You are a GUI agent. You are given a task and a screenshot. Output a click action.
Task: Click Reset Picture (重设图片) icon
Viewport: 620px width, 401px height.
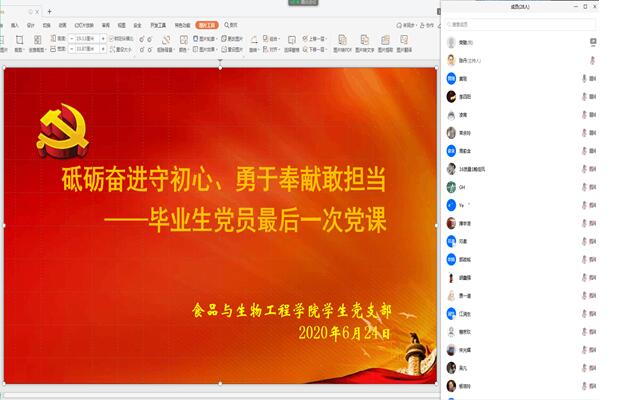tap(224, 49)
